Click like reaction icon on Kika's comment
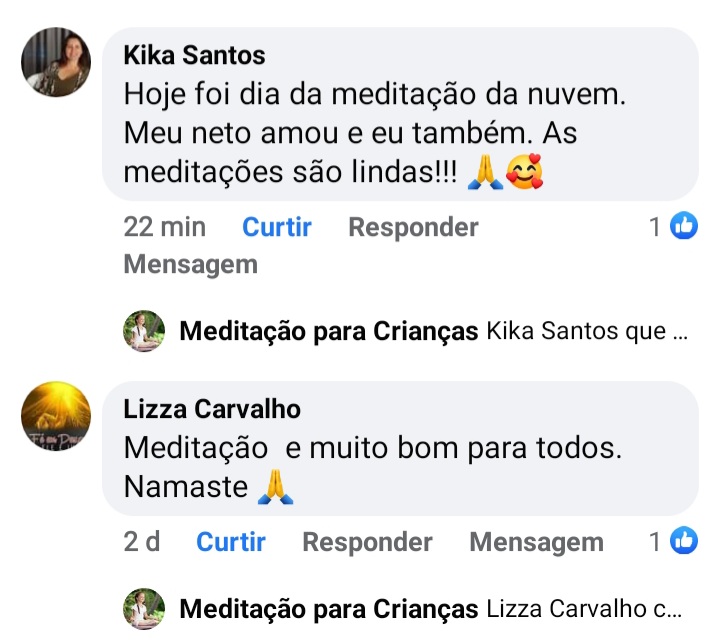 [x=684, y=227]
